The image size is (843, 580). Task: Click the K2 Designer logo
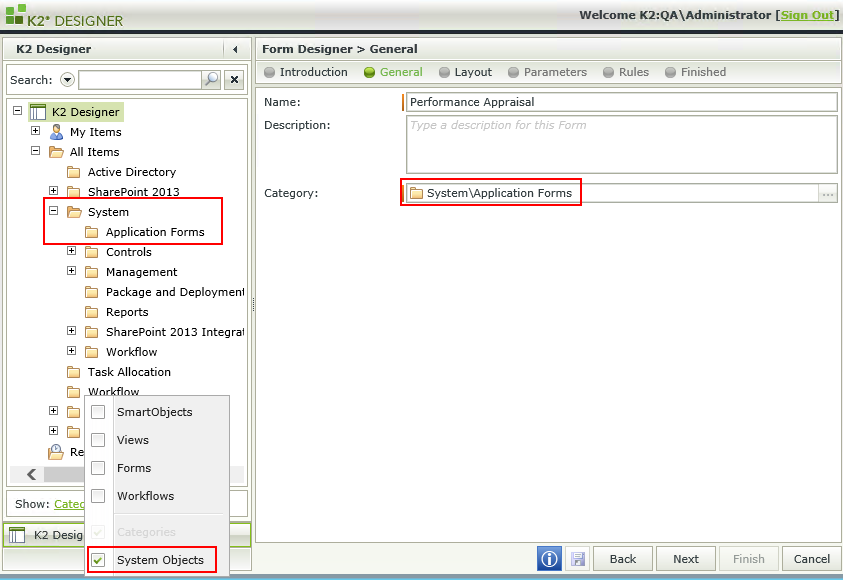(x=65, y=16)
